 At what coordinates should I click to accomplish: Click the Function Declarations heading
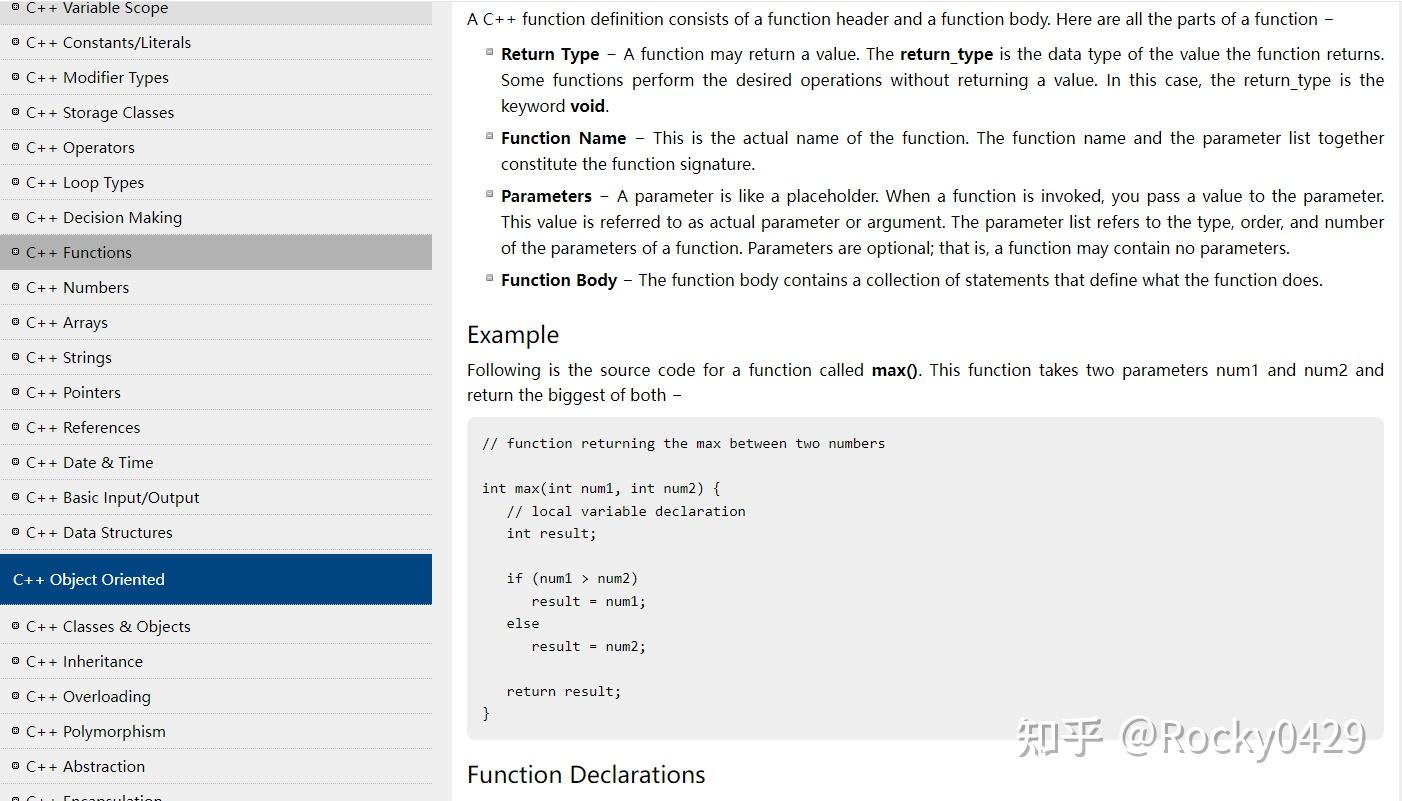click(586, 774)
